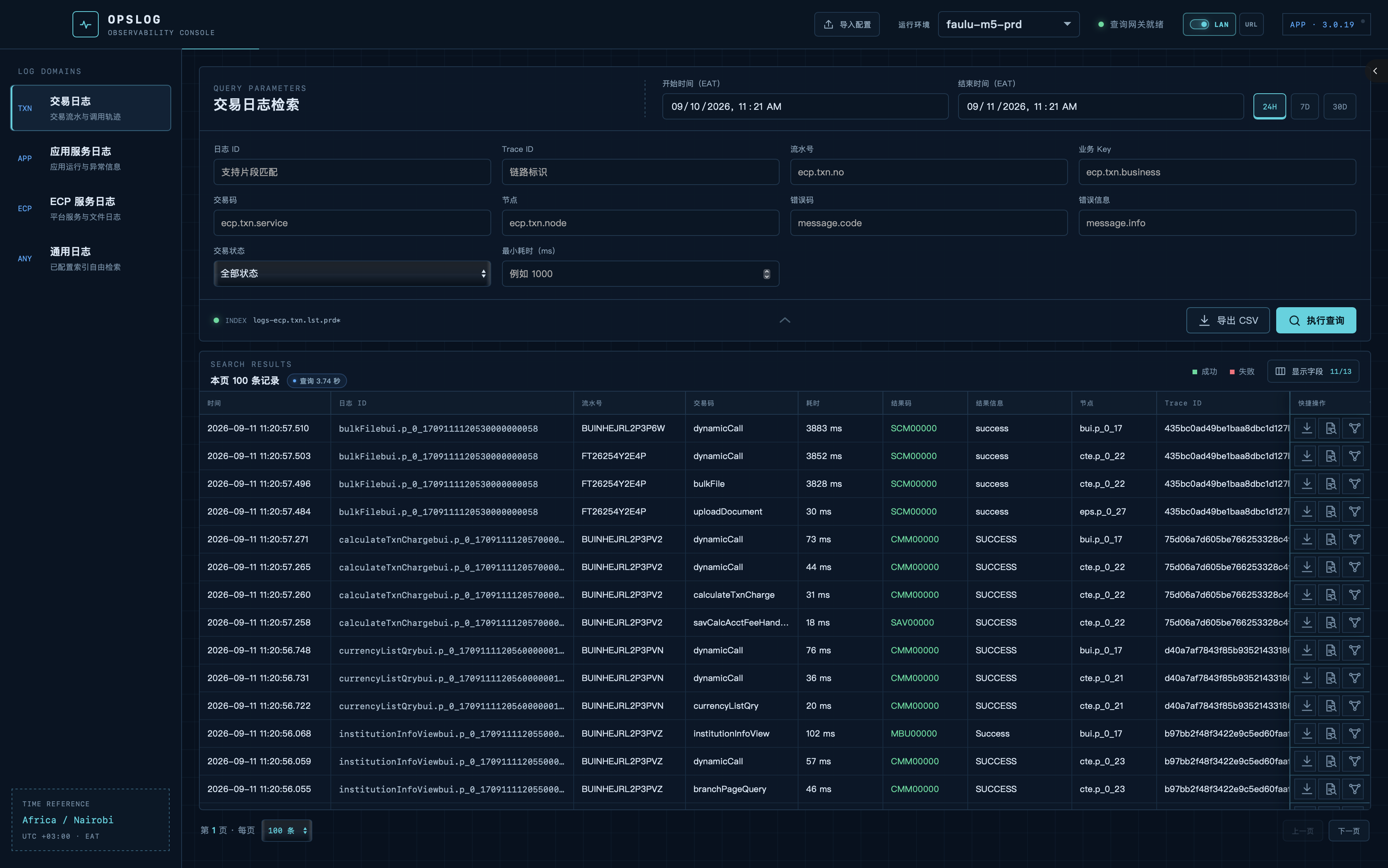
Task: Download the log for row 11:20:57.496
Action: (1306, 484)
